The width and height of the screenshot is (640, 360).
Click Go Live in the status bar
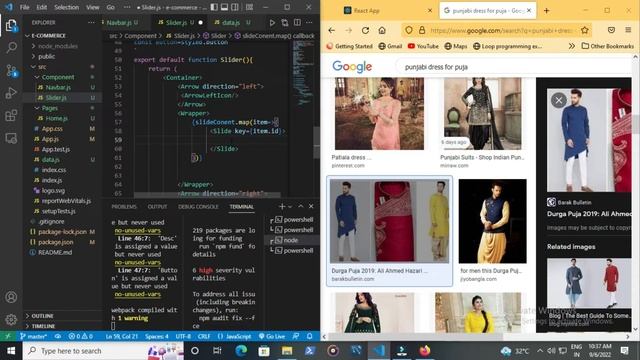pos(272,336)
